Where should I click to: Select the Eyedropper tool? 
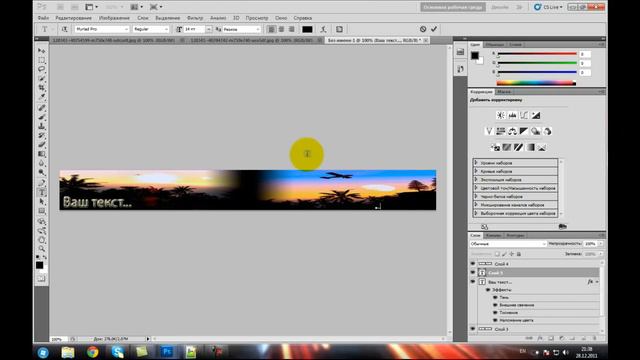click(x=42, y=97)
